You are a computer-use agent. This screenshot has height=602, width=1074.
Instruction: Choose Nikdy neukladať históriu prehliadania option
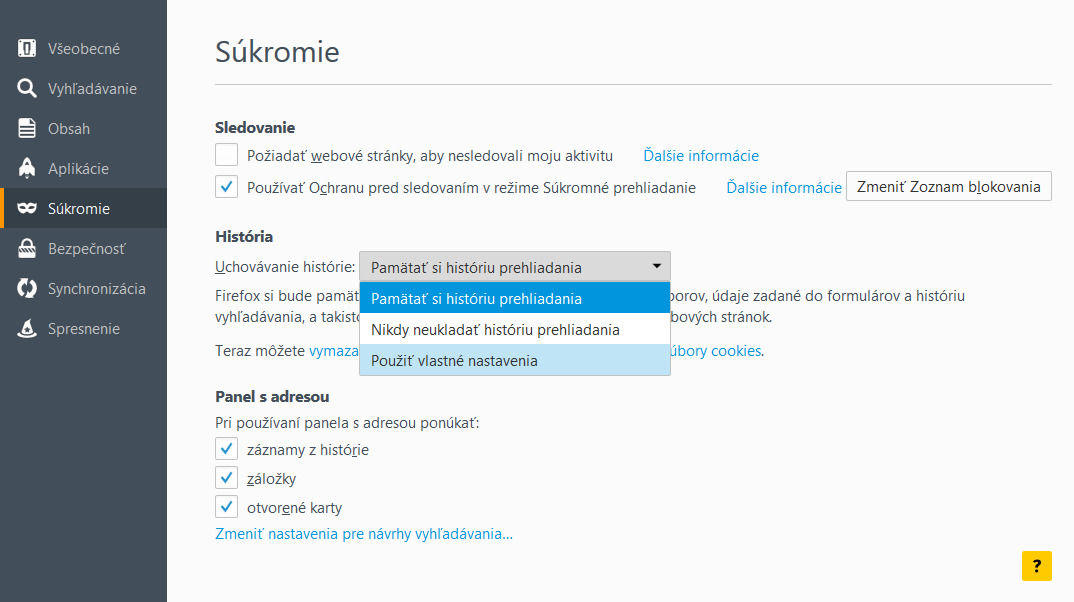514,329
